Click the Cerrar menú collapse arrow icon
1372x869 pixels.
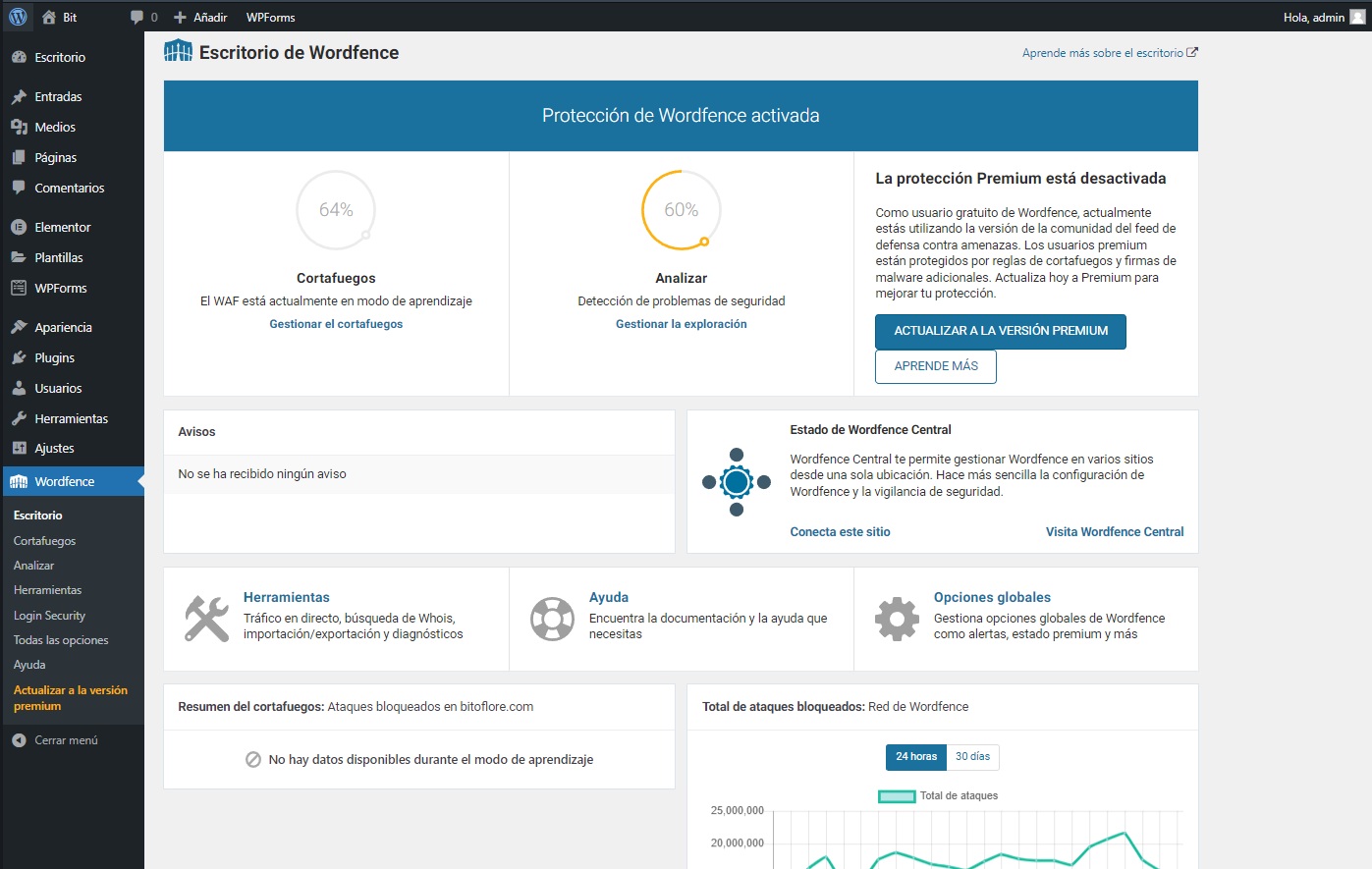[x=19, y=740]
